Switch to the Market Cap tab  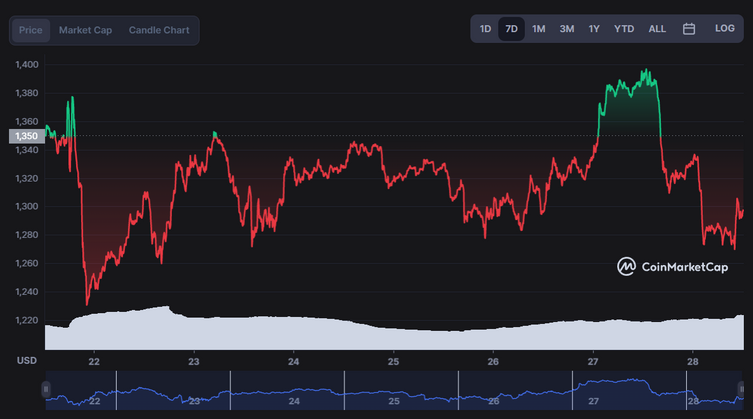85,30
